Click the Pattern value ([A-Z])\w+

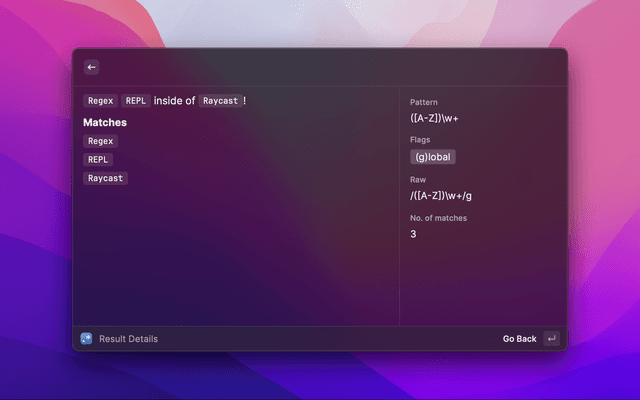click(434, 118)
